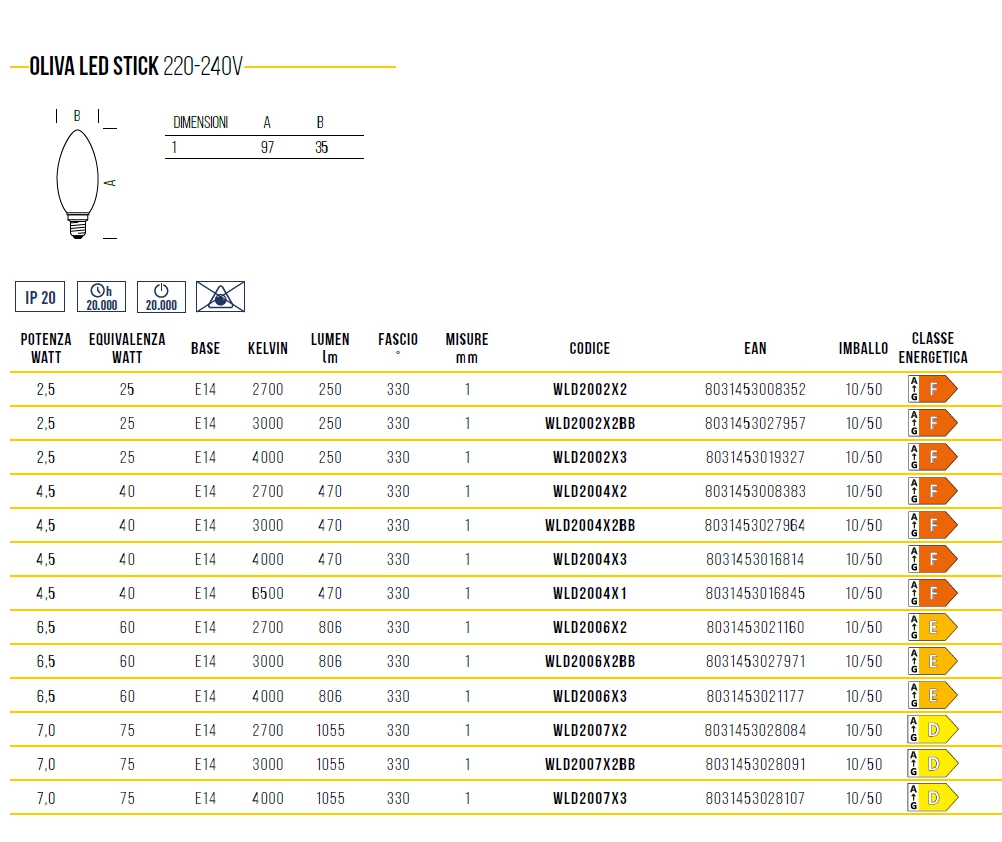Click the CODICE column header
Image resolution: width=1002 pixels, height=842 pixels.
[589, 348]
